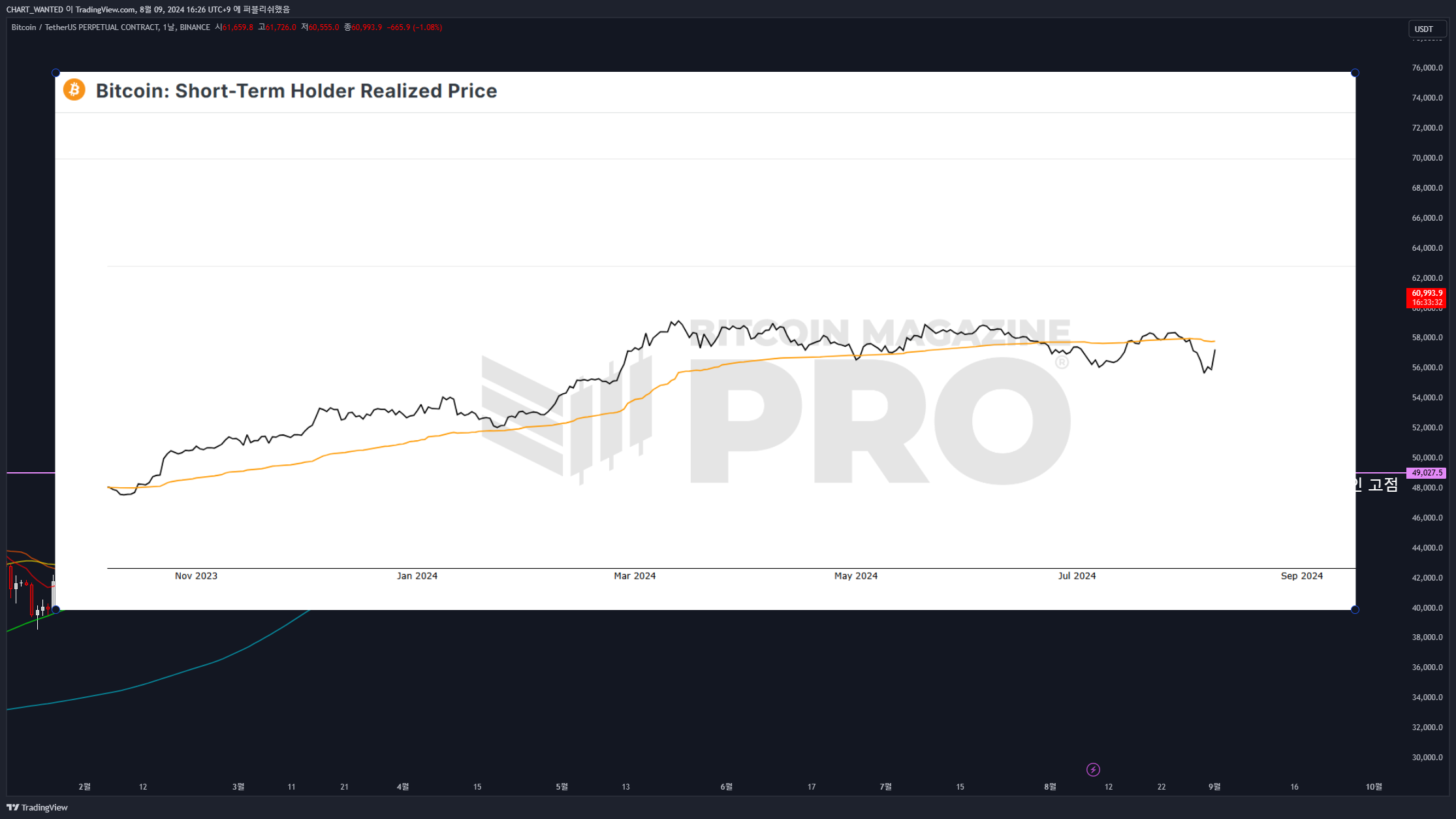The width and height of the screenshot is (1456, 819).
Task: Click the Nov 2023 label in the image
Action: click(x=196, y=576)
